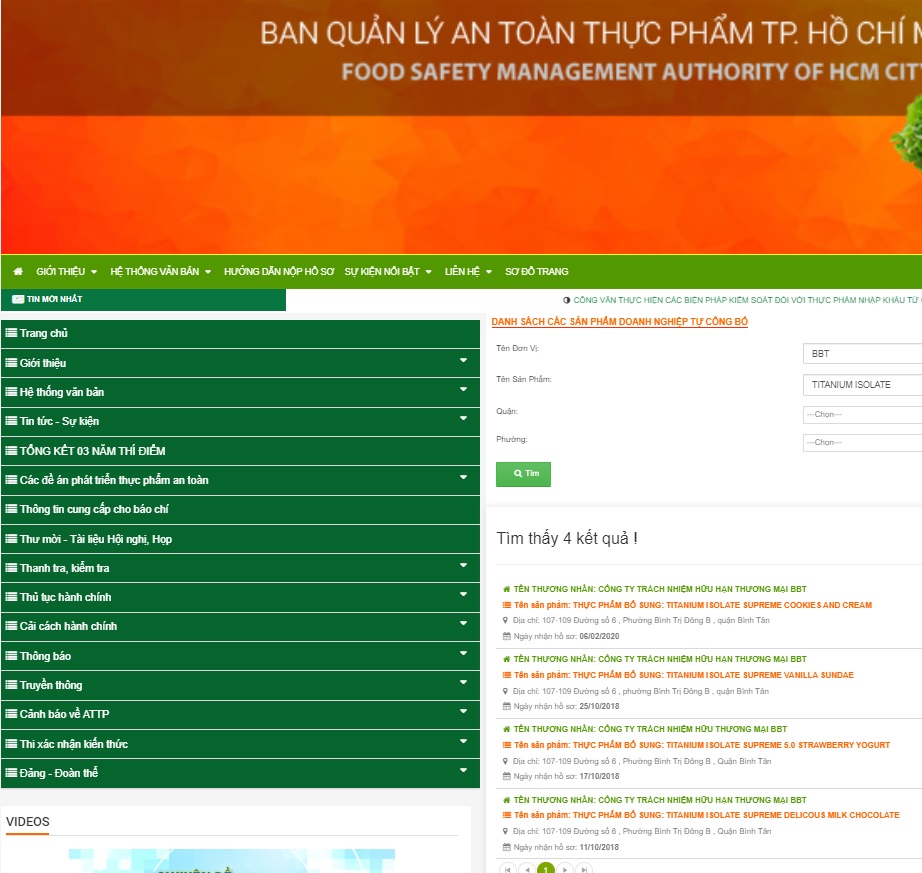Click home icon of VANILLA SUNDAE result
922x873 pixels.
[x=506, y=659]
